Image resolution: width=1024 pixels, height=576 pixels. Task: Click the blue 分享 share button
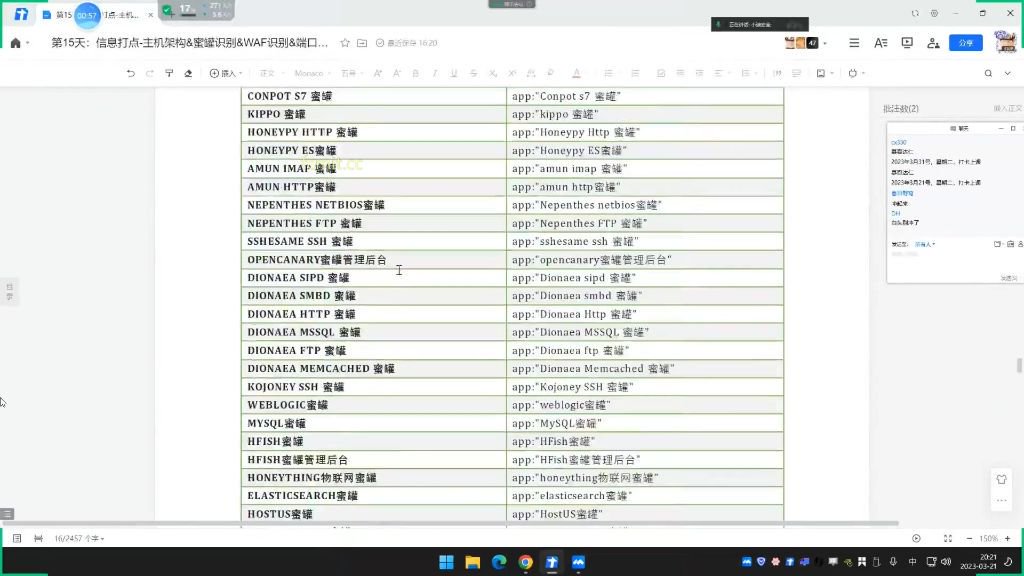coord(966,43)
